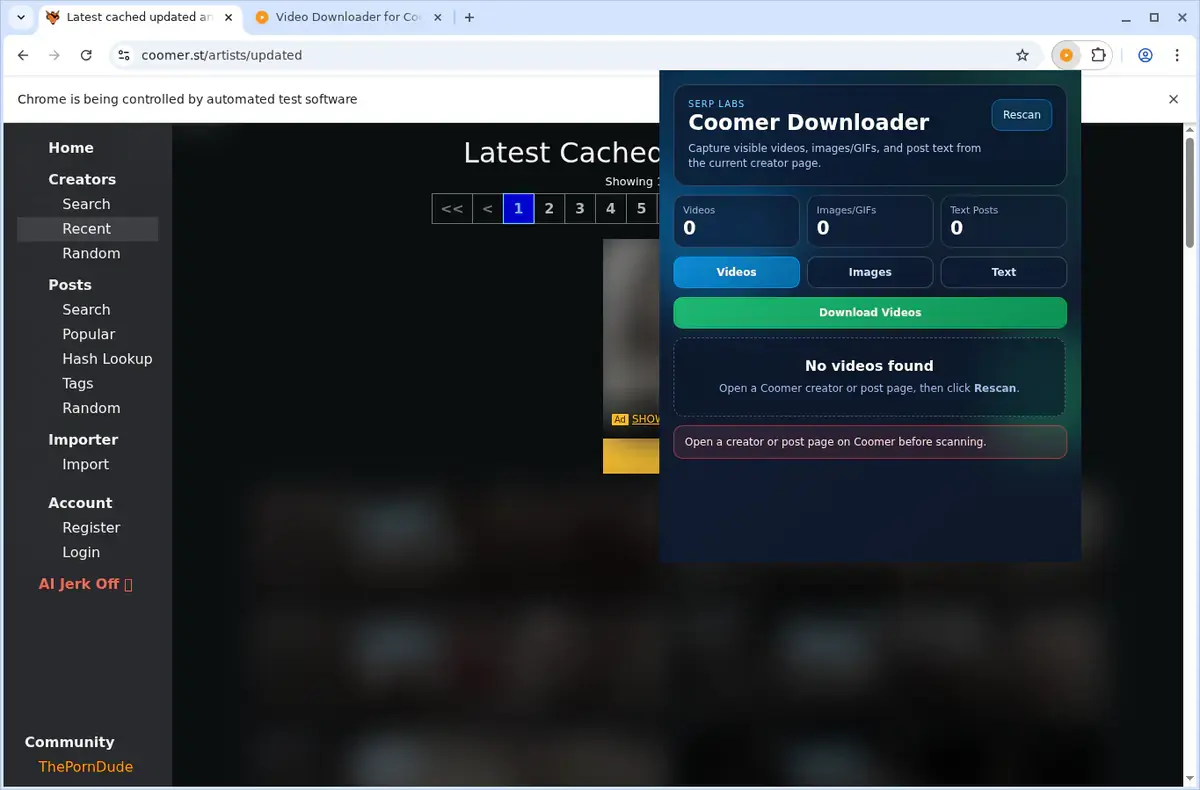Click the browser Forward arrow
The width and height of the screenshot is (1200, 790).
[54, 56]
